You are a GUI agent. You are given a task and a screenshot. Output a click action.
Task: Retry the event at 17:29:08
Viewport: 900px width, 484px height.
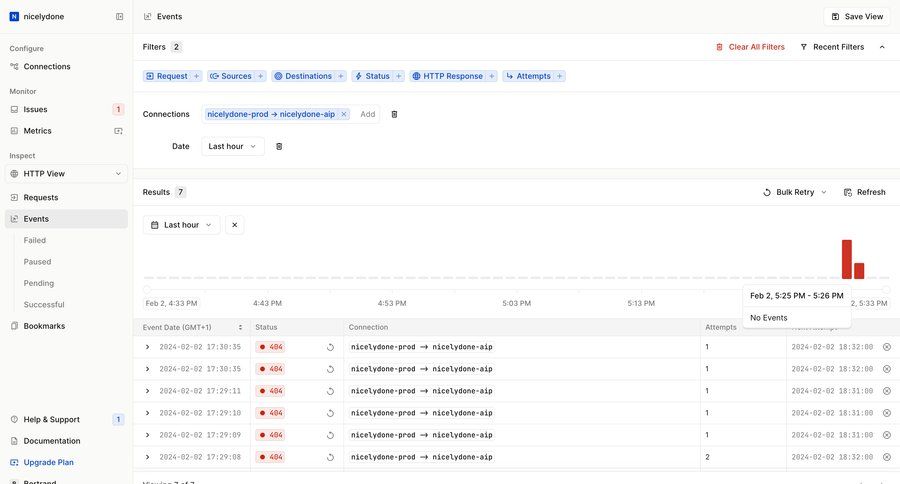point(330,457)
